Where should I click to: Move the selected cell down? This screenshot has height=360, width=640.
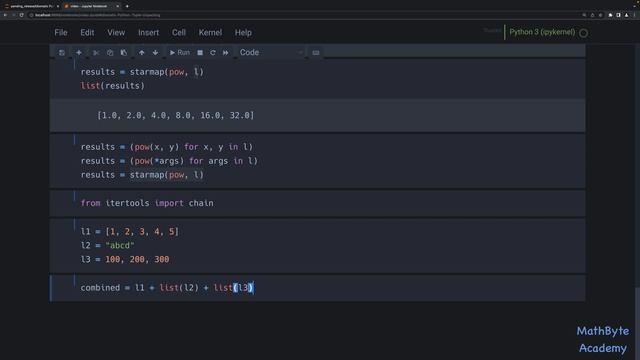[156, 53]
